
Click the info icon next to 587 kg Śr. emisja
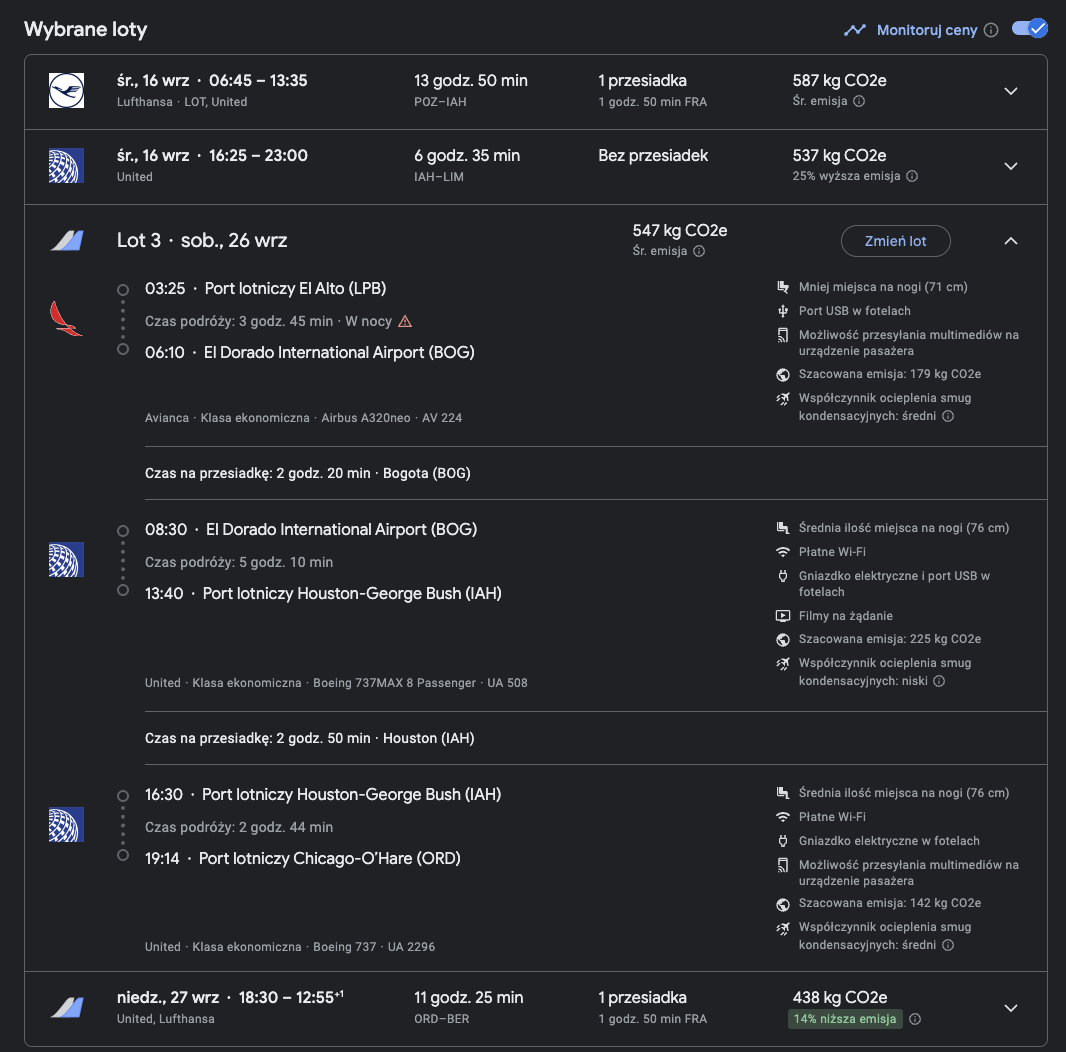click(x=859, y=101)
